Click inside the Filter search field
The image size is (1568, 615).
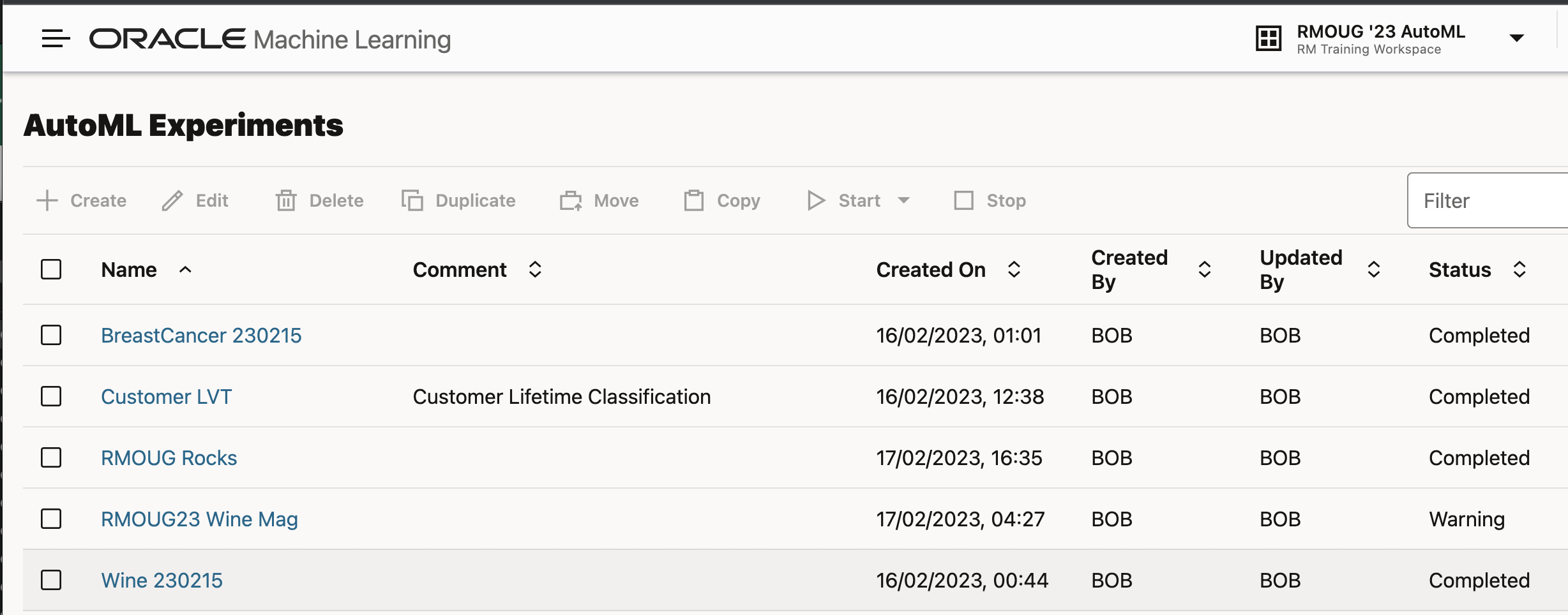[x=1488, y=200]
